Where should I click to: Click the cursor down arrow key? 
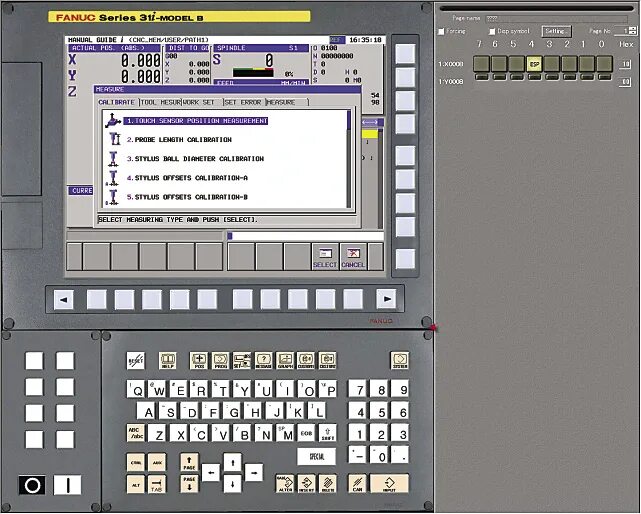(x=232, y=484)
